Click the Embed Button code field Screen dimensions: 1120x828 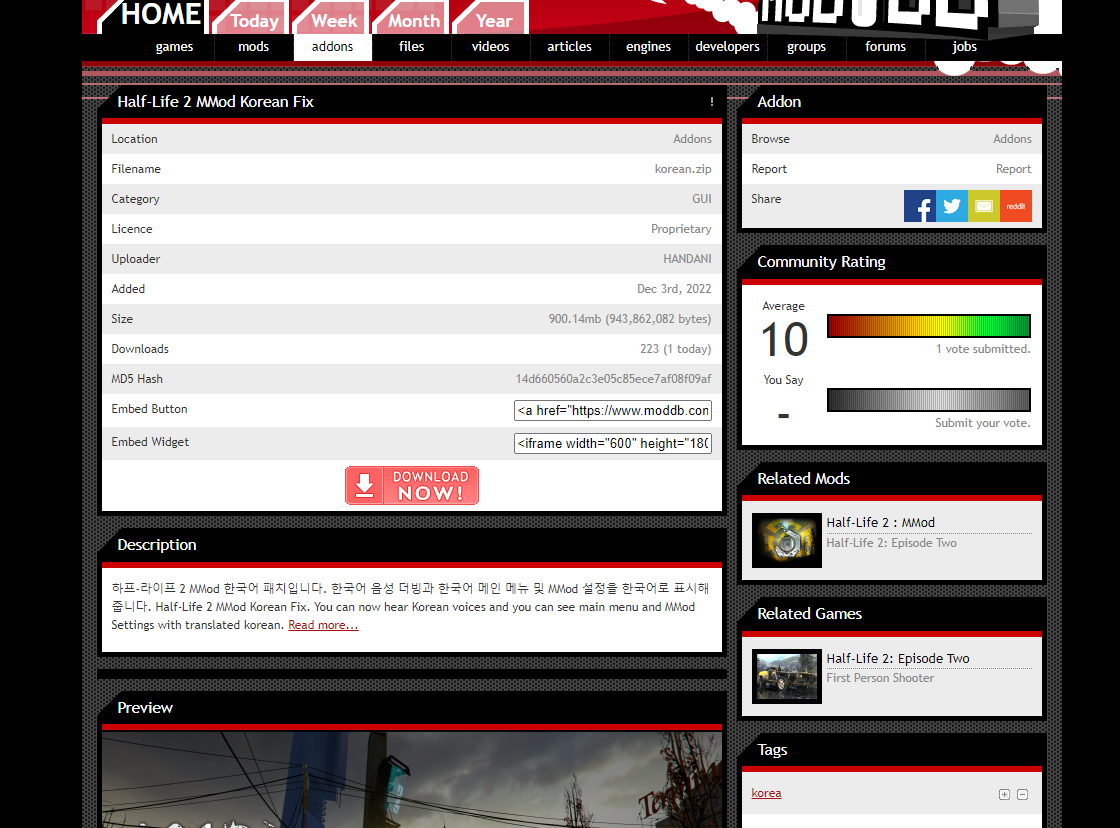(613, 411)
